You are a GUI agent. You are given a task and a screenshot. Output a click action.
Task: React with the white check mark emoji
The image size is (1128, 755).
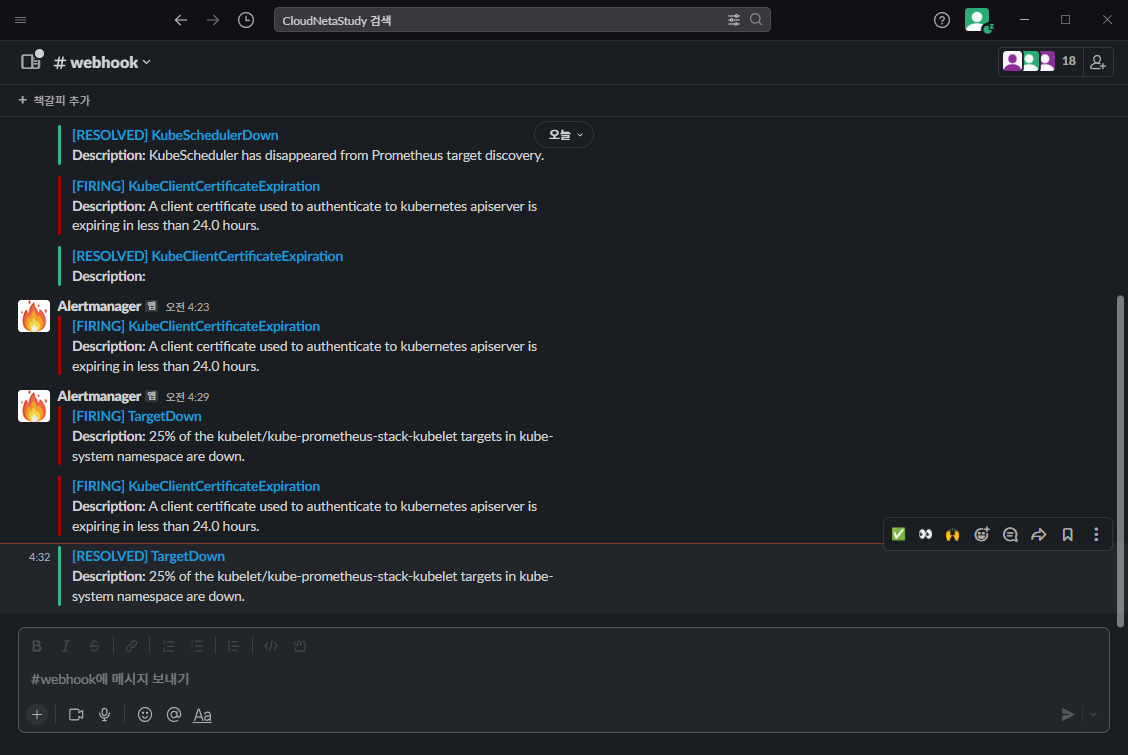tap(898, 535)
